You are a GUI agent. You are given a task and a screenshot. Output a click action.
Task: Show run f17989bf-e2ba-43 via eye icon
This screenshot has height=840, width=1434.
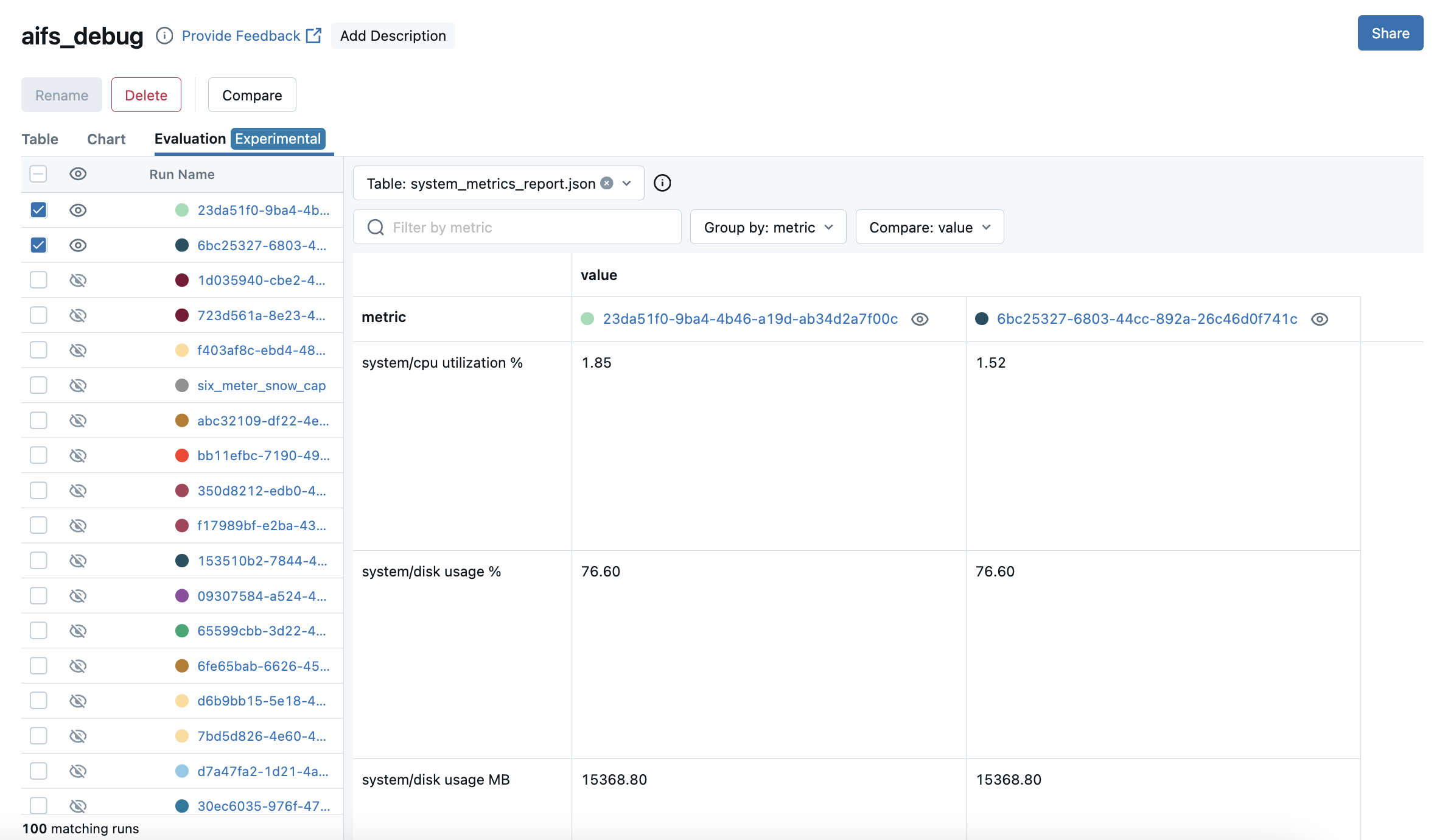[78, 526]
